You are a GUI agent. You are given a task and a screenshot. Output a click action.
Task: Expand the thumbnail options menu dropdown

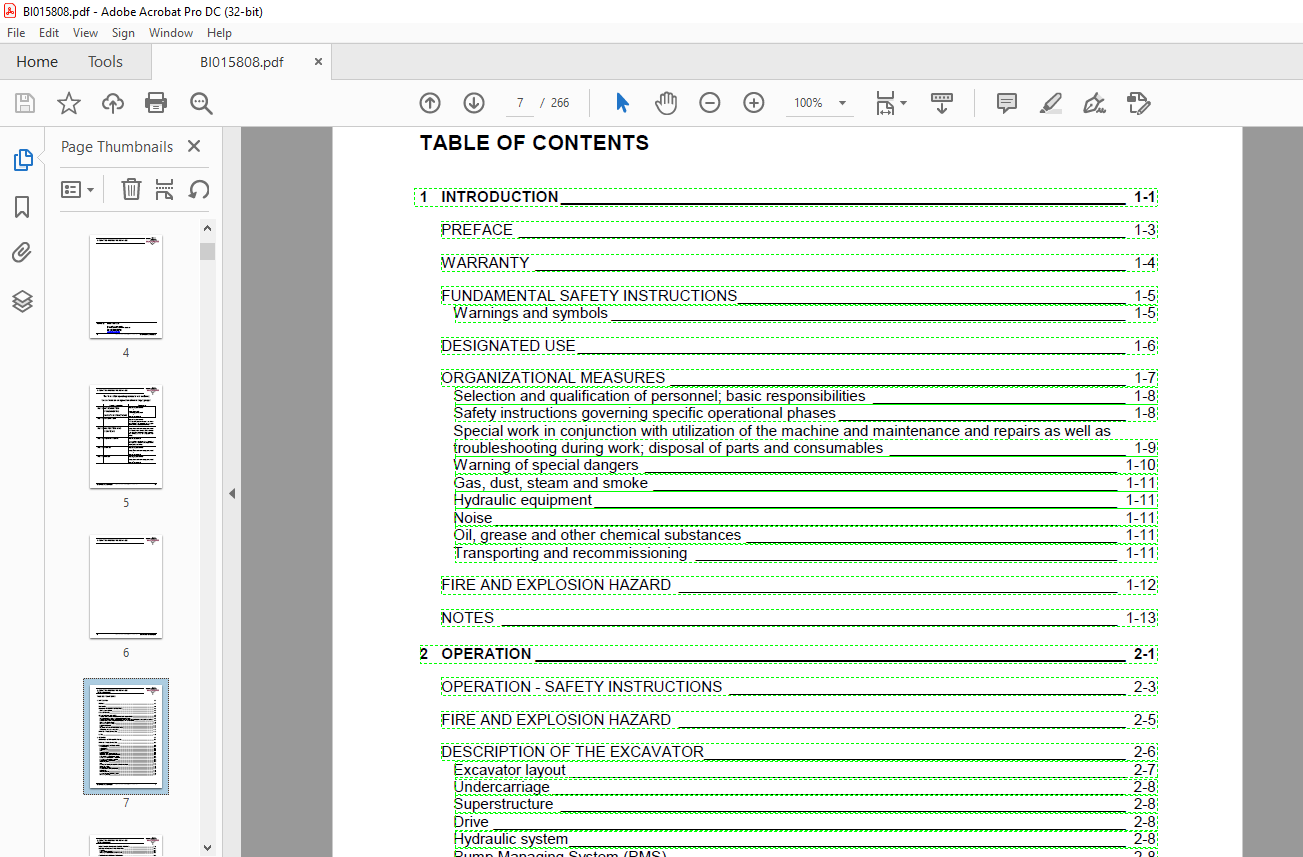click(x=78, y=189)
